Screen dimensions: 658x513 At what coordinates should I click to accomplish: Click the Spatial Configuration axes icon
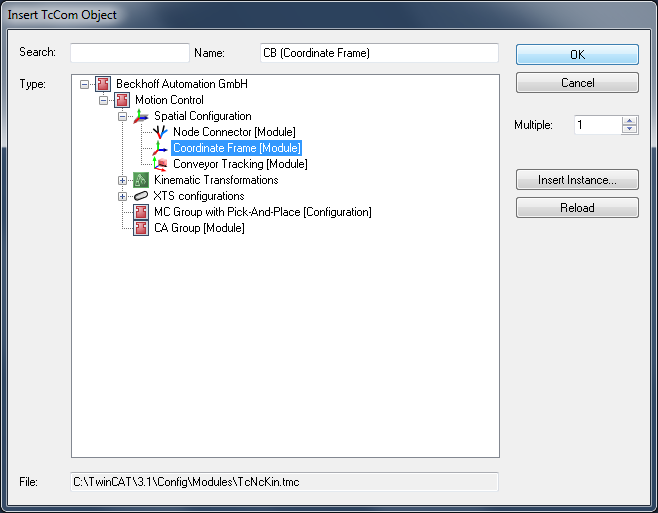tap(141, 116)
